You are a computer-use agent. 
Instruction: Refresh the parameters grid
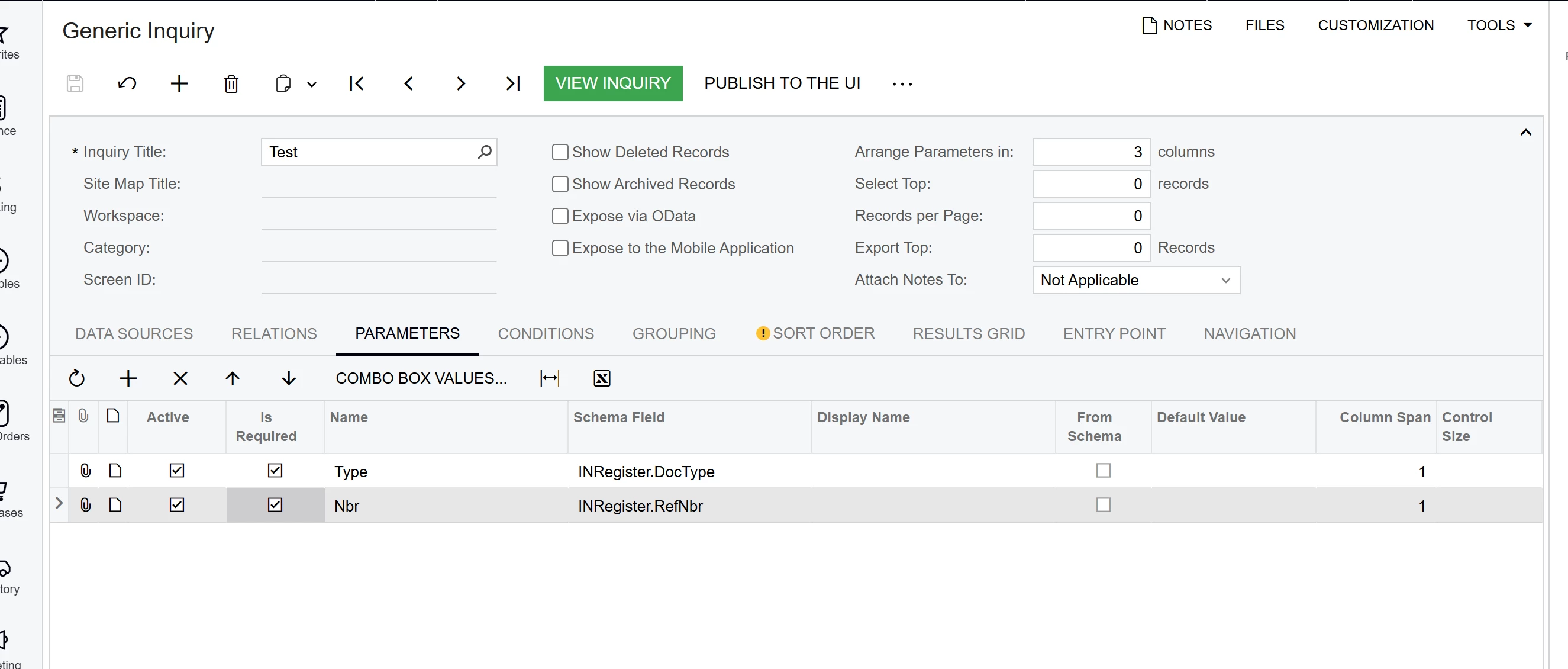[x=77, y=378]
